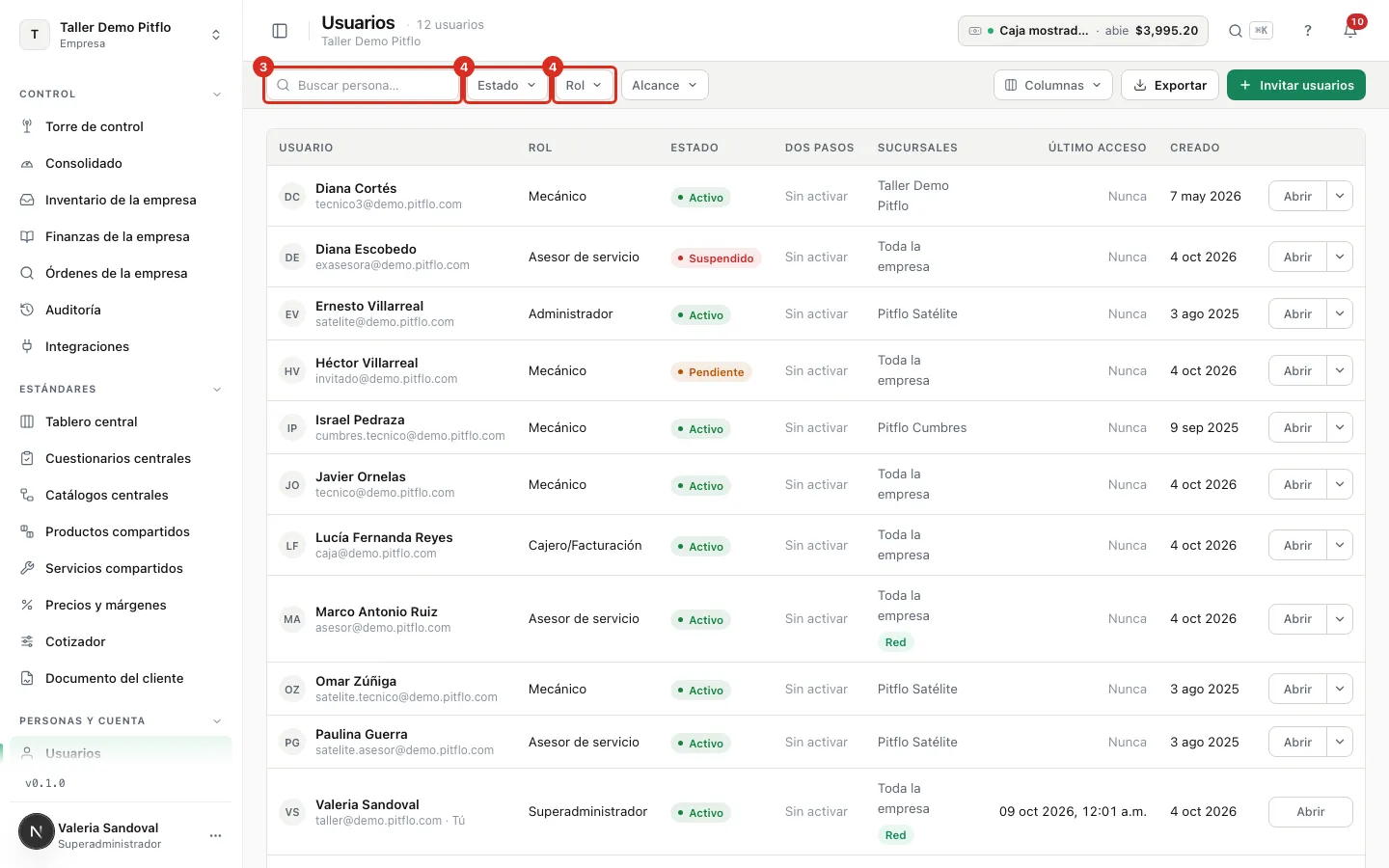Open the three-dot menu beside Valeria Sandoval
Screen dimensions: 1389x868
(x=216, y=835)
